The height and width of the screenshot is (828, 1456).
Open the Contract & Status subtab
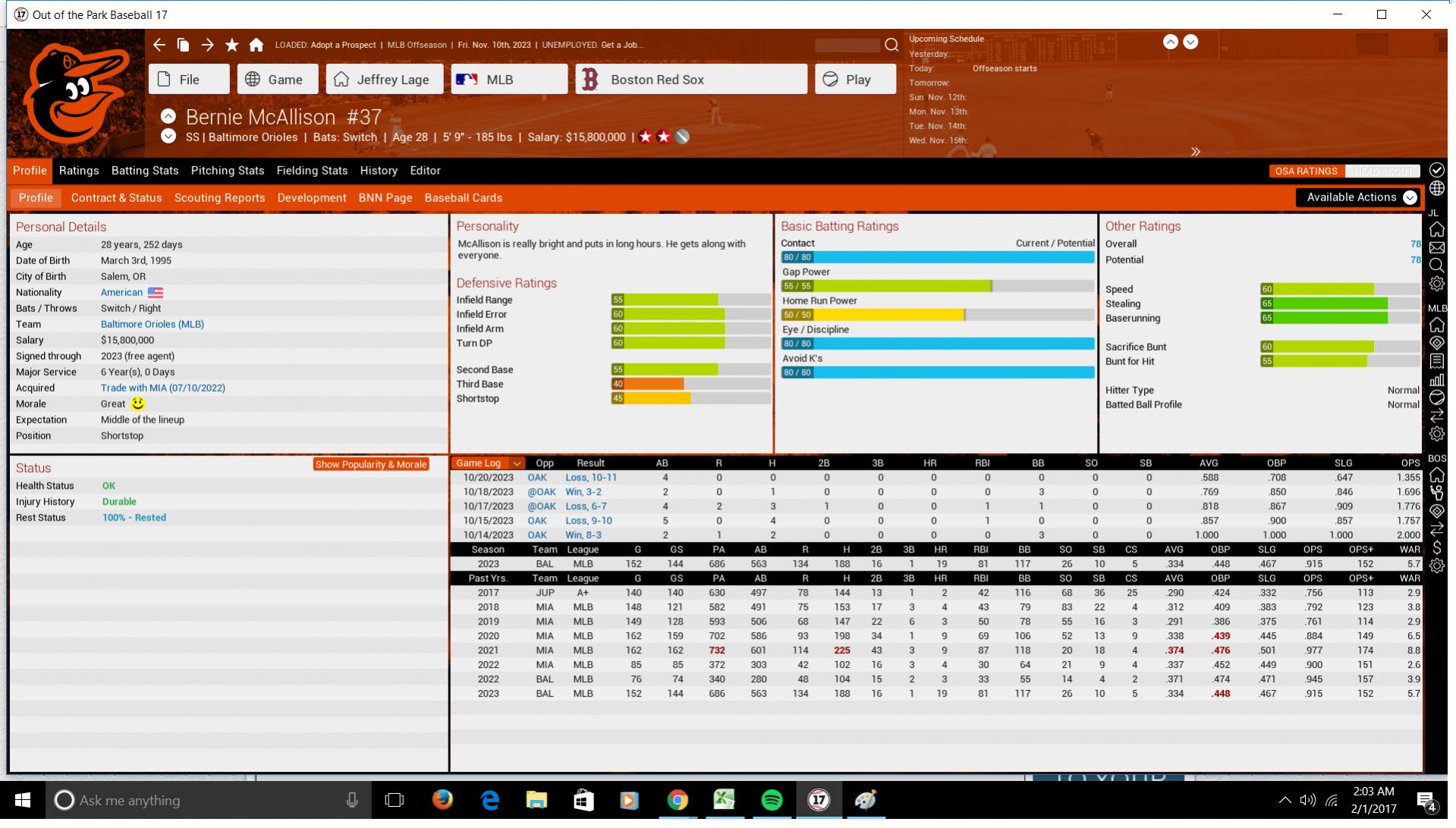coord(116,198)
